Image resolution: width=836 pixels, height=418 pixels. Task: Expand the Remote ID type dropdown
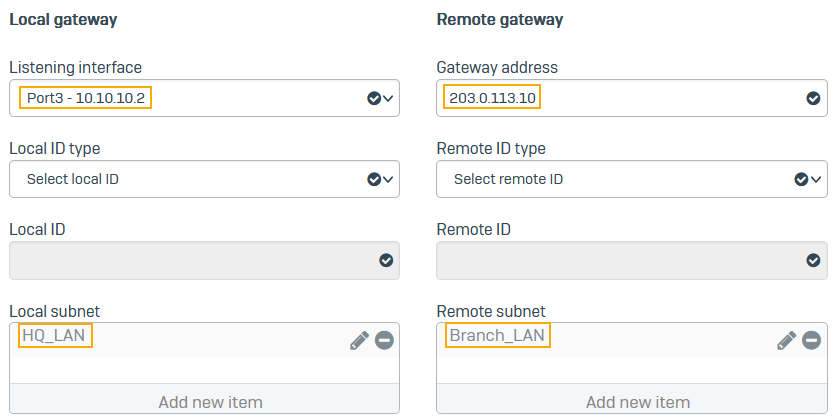[817, 179]
